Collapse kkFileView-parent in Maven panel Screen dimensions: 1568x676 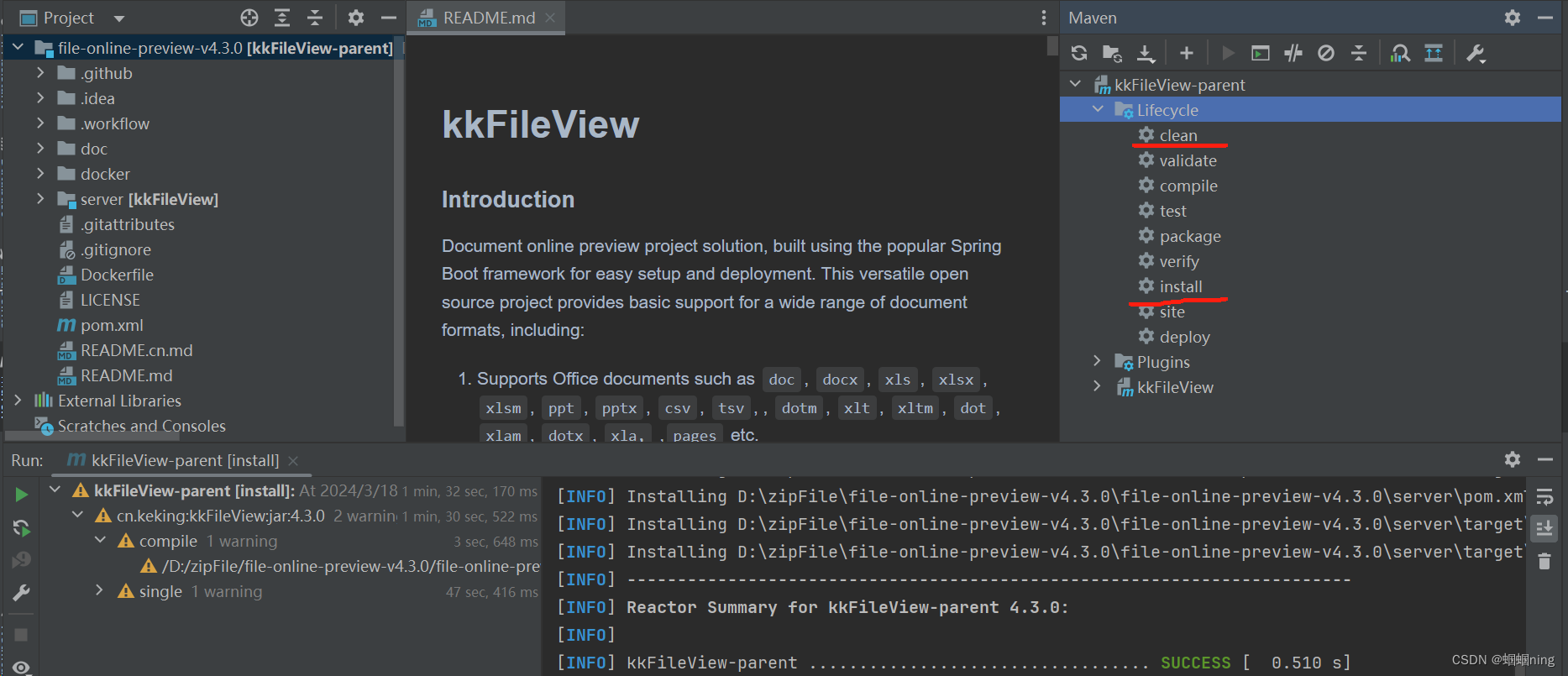click(1076, 85)
